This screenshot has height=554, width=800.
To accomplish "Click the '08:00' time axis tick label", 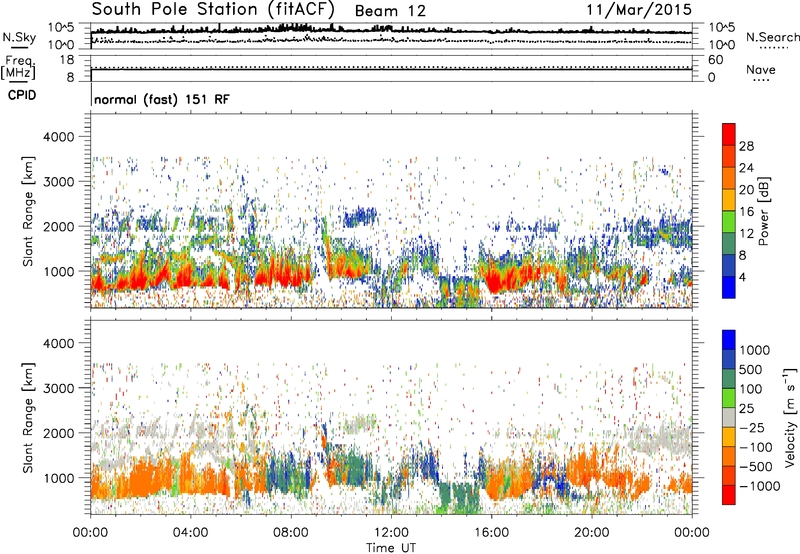I will 290,533.
